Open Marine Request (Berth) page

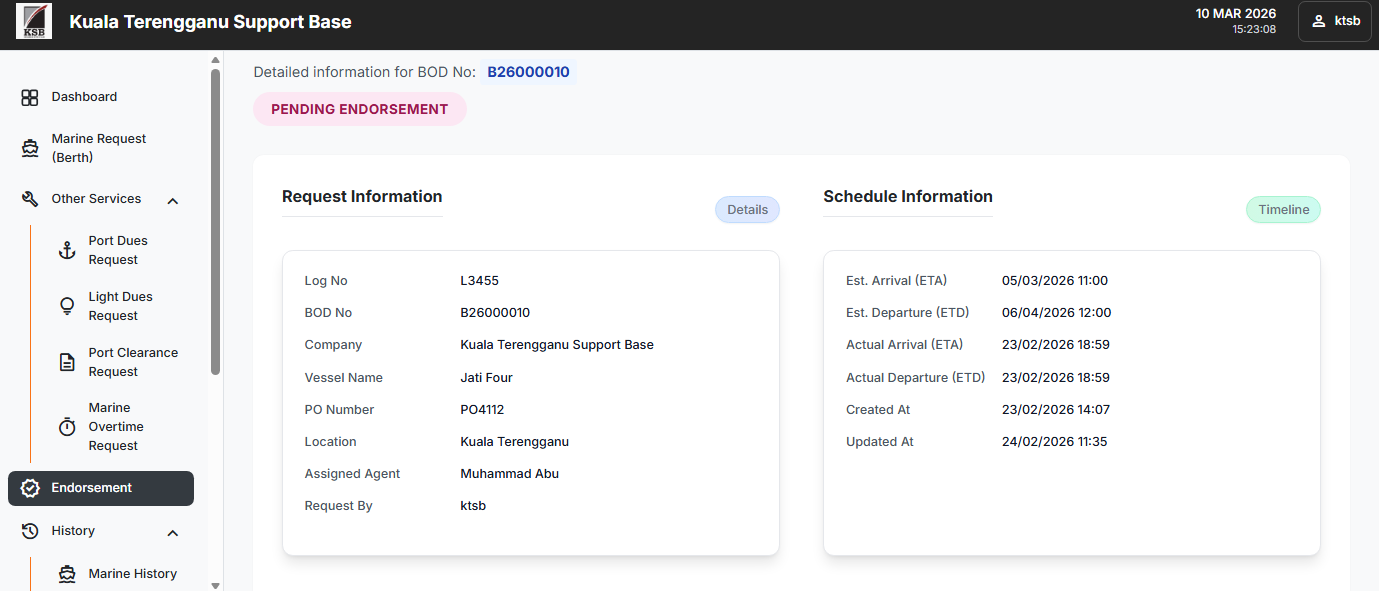[x=101, y=148]
